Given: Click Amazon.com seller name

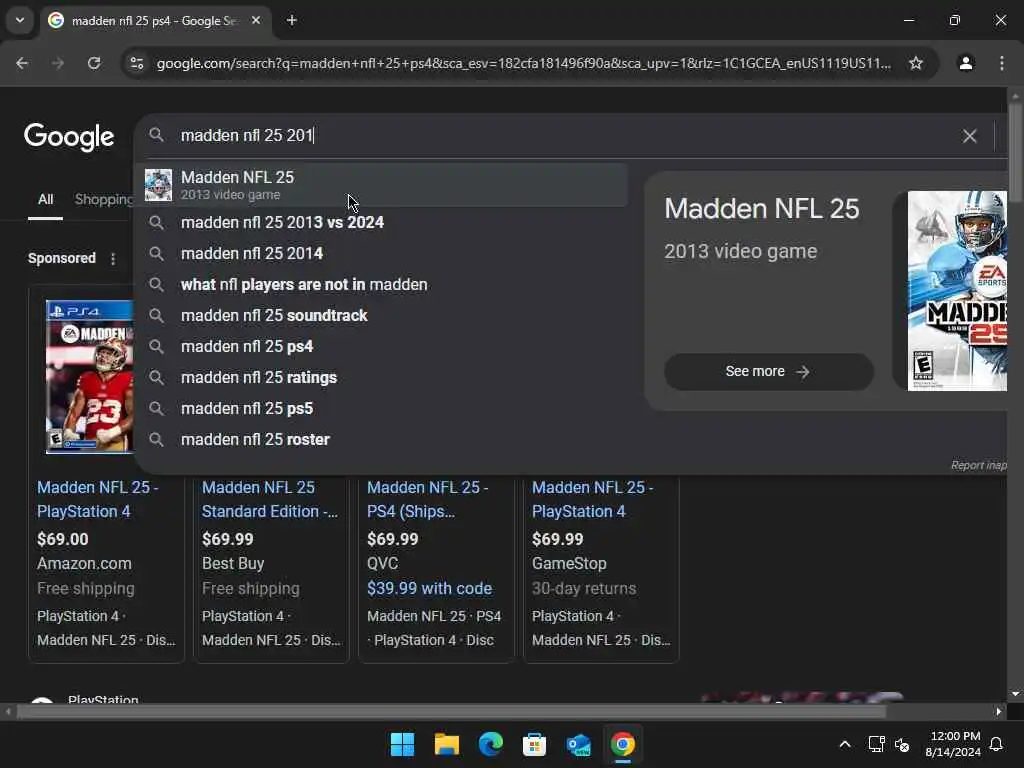Looking at the screenshot, I should (x=84, y=564).
